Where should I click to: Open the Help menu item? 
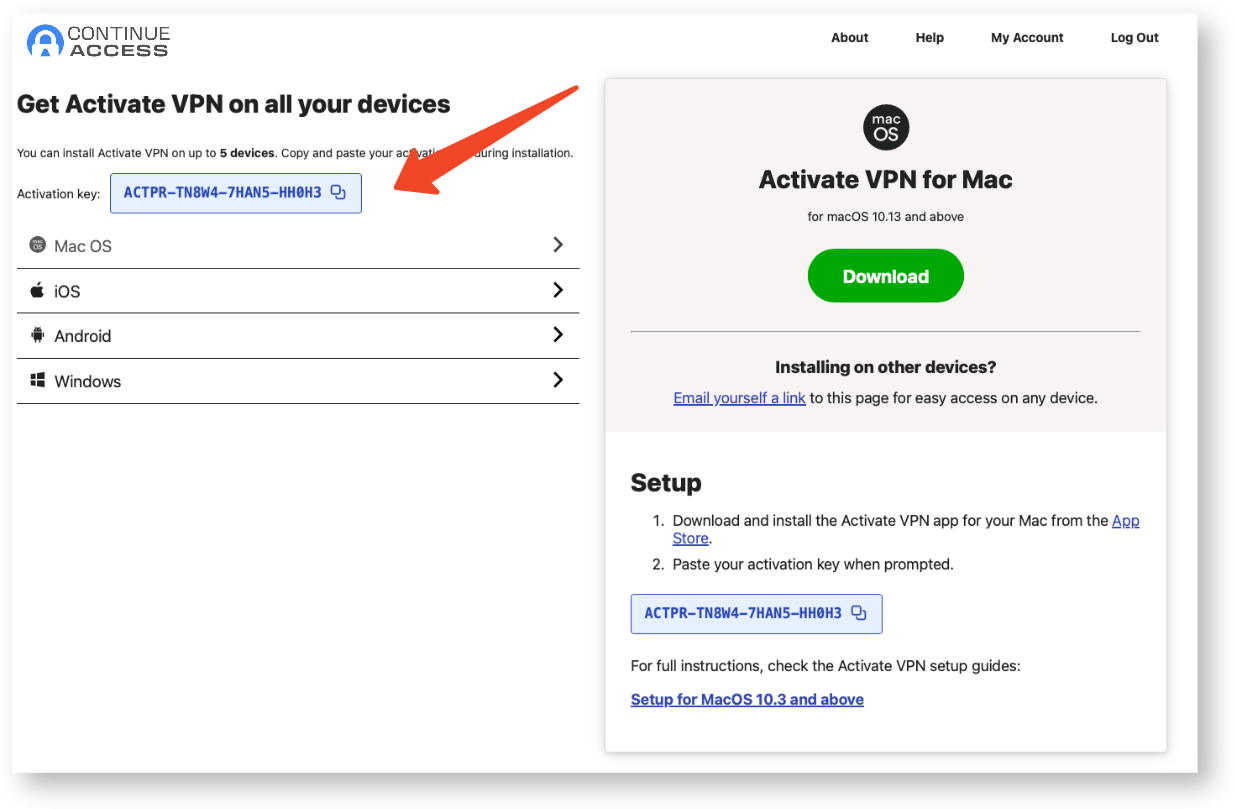pyautogui.click(x=929, y=37)
